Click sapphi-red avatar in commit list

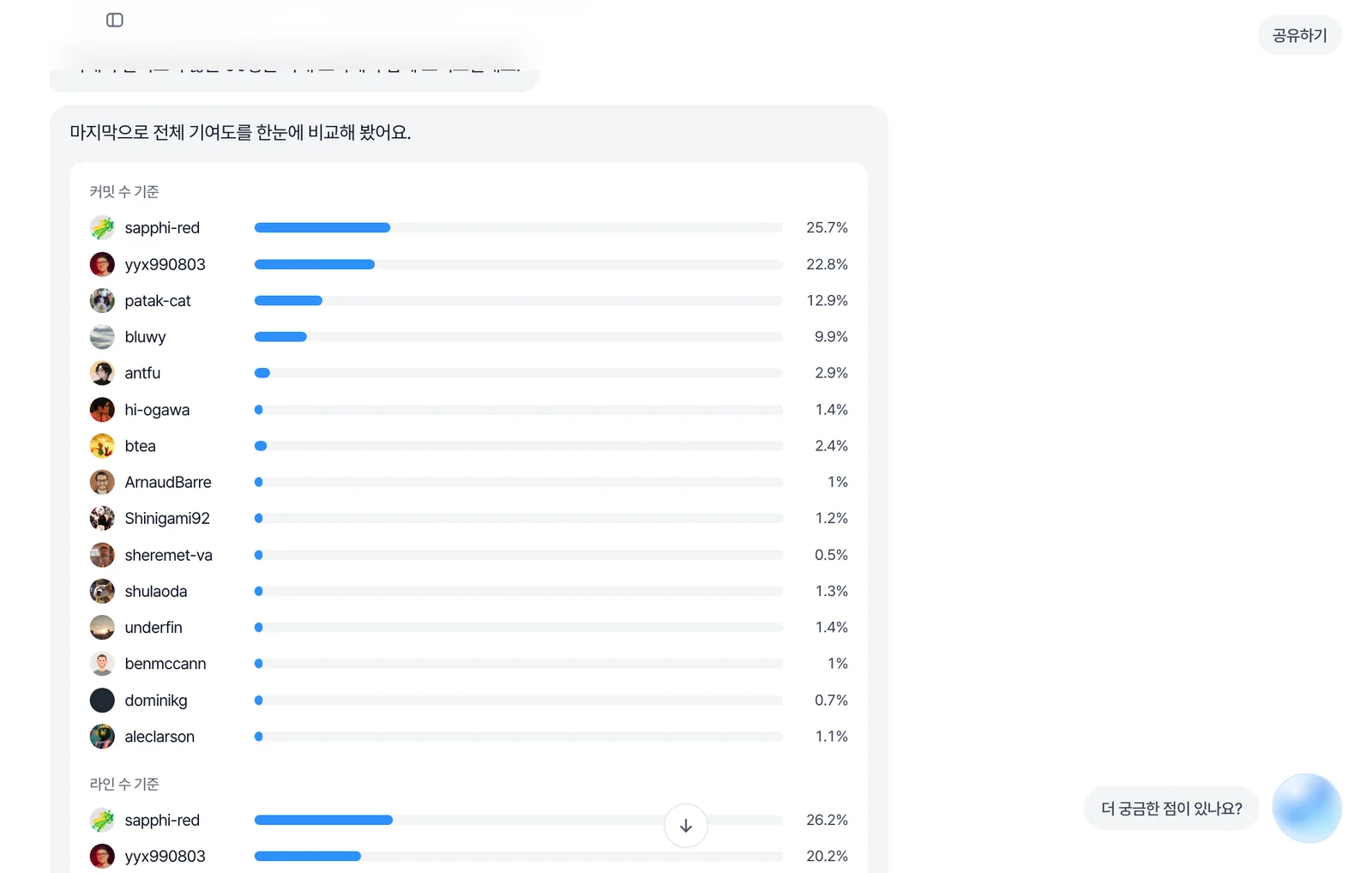click(102, 227)
